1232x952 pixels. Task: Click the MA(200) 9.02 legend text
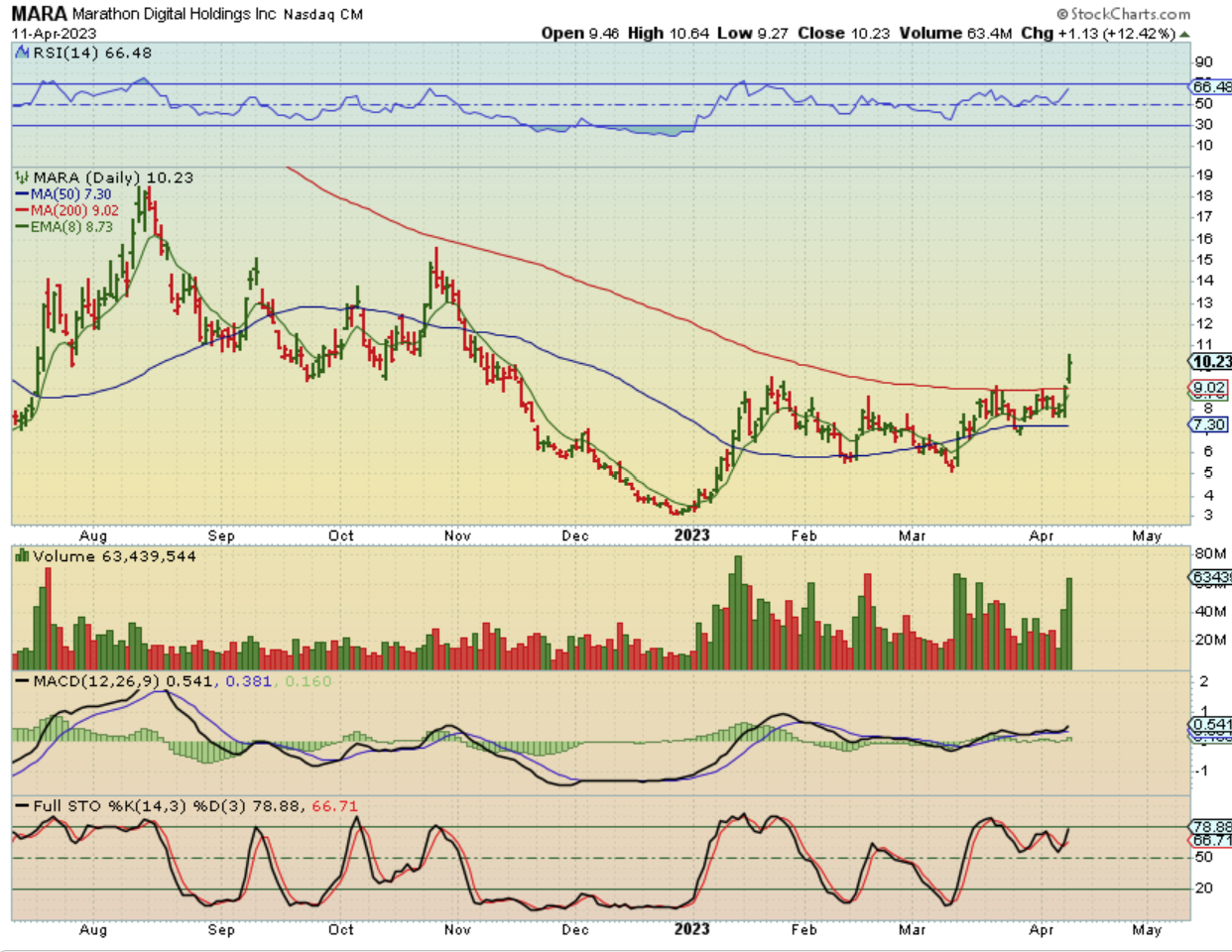(x=75, y=210)
